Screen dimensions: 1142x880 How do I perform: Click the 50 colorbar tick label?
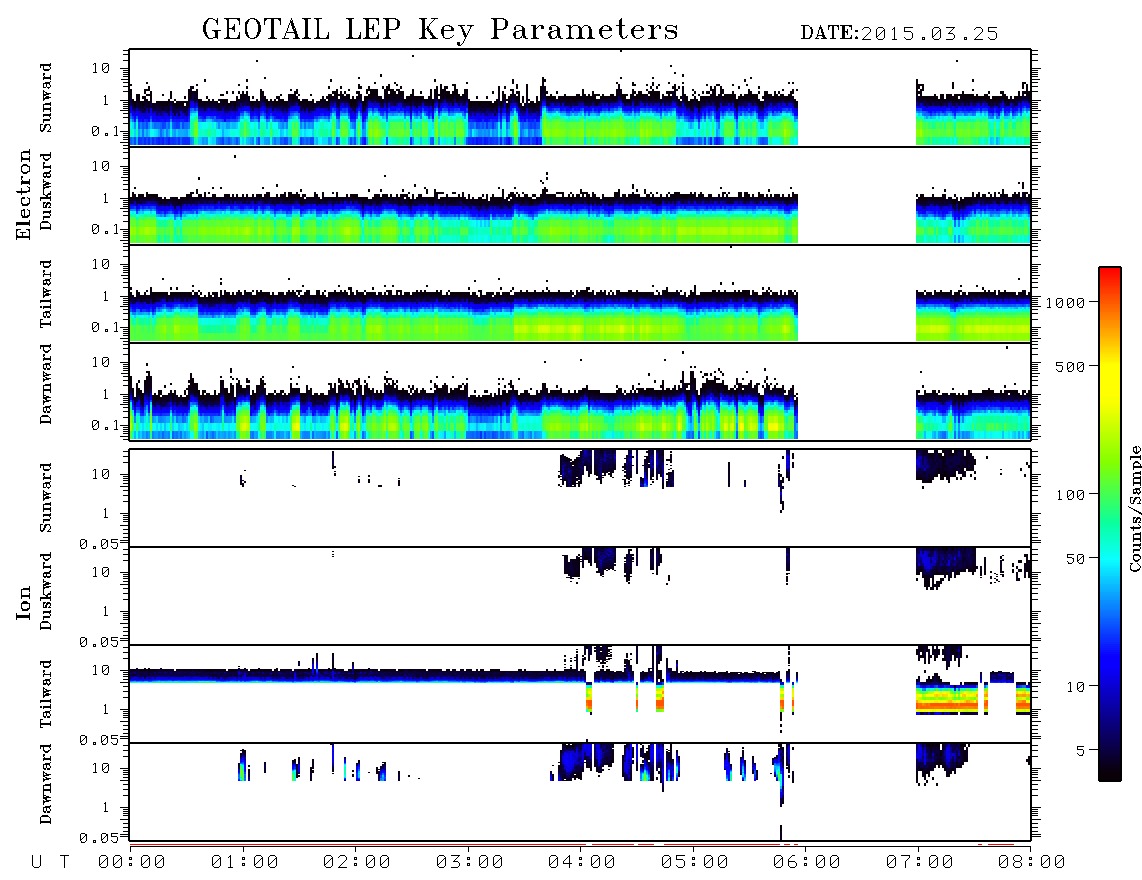click(x=1074, y=559)
